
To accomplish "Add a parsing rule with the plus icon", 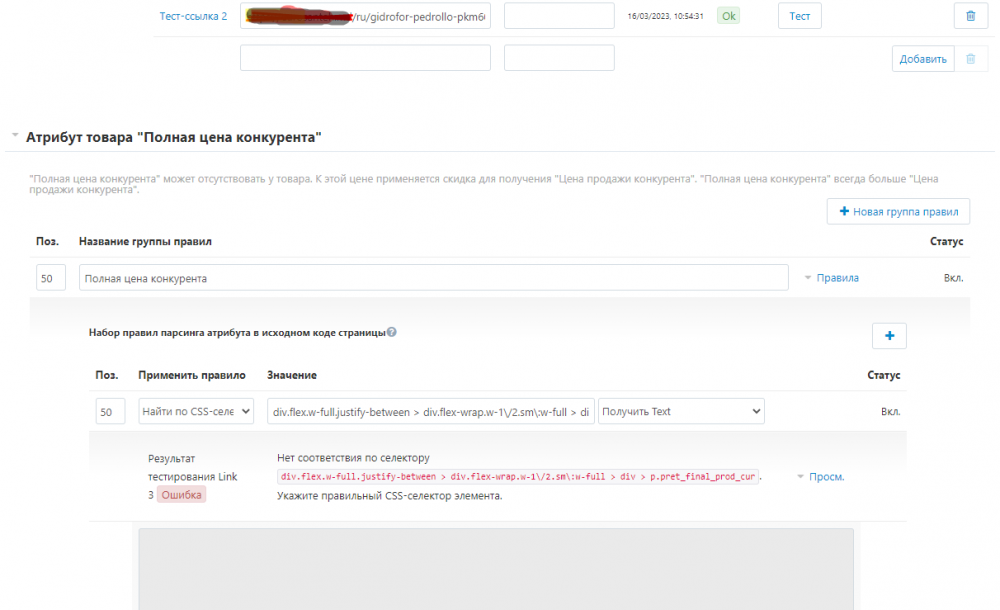I will pos(889,336).
